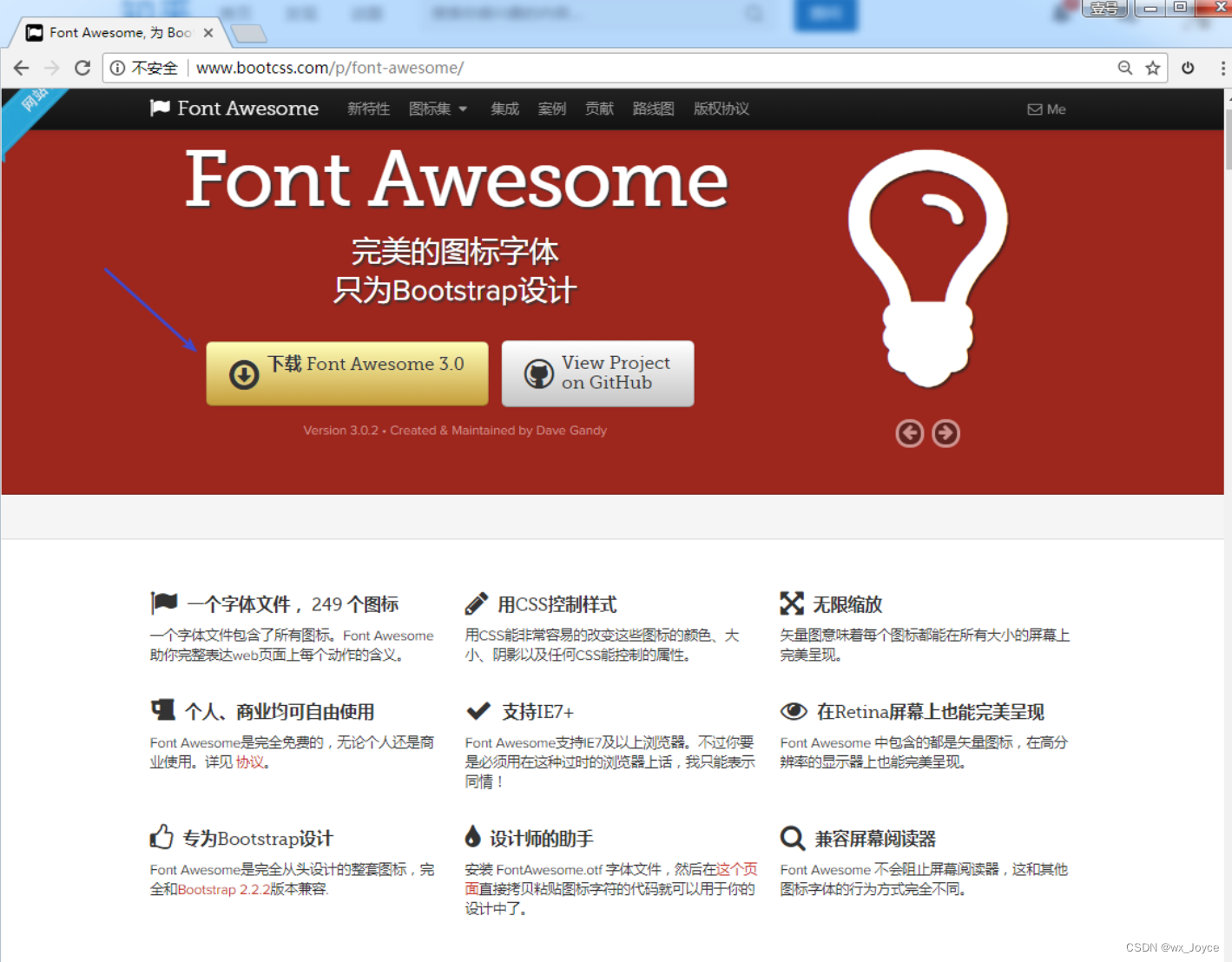Click the 支持IE7+ heading
This screenshot has height=962, width=1232.
537,712
